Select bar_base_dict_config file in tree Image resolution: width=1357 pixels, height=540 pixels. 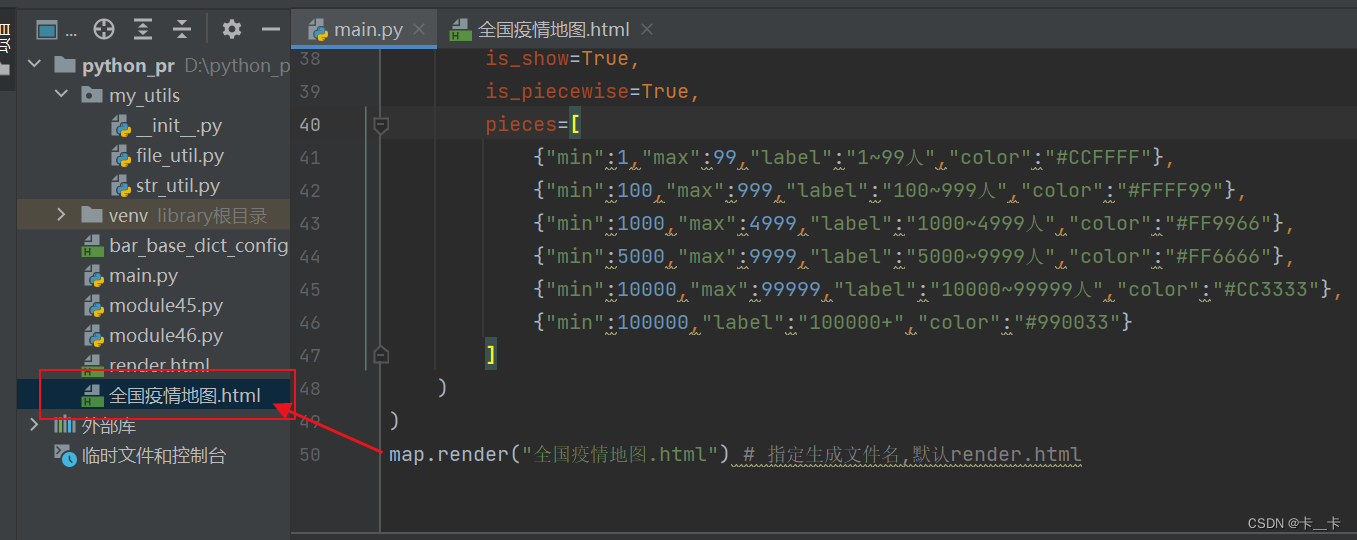[198, 245]
